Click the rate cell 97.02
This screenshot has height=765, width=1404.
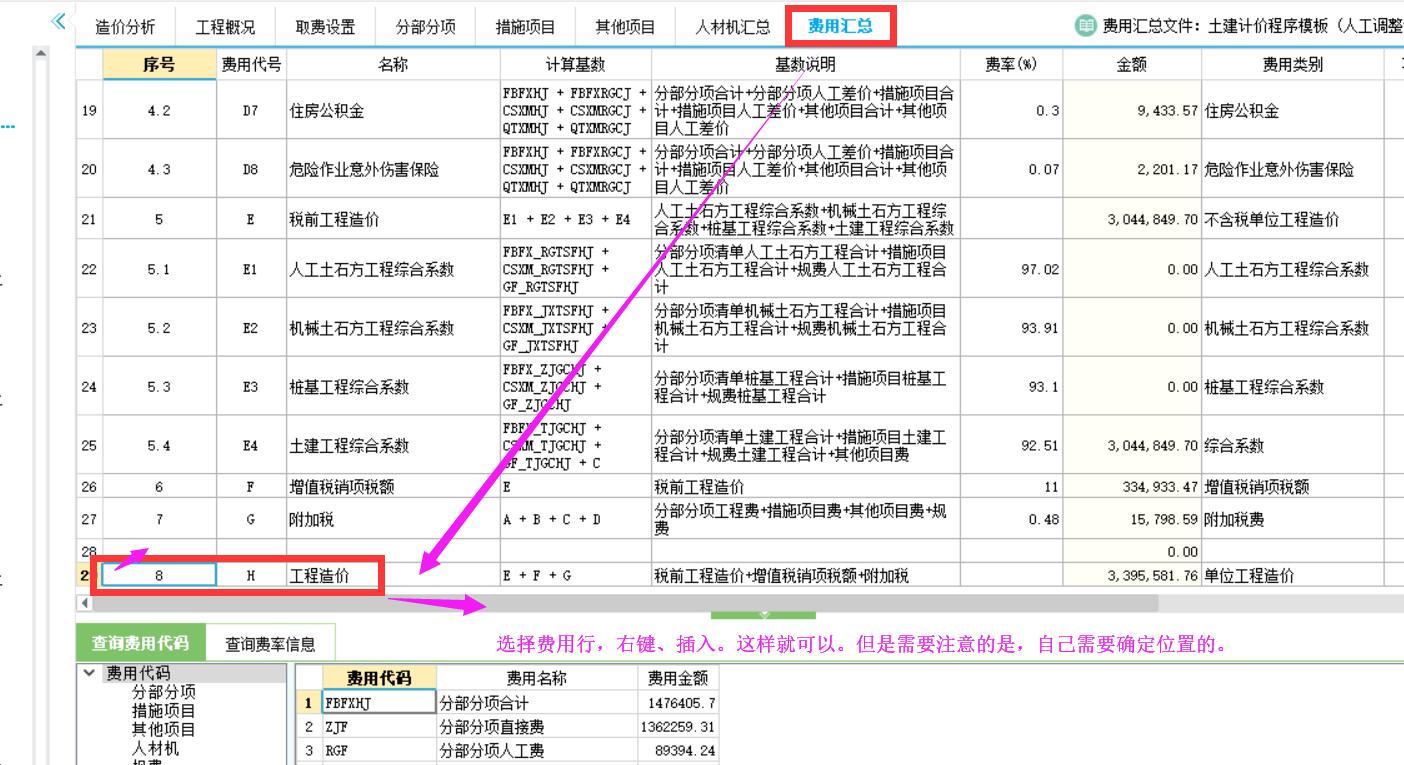pos(1011,269)
